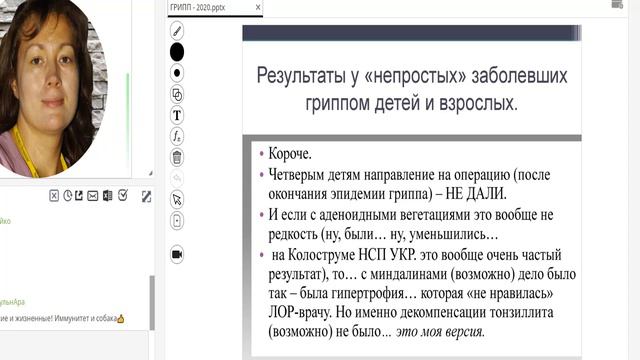Click the envelope email icon
The width and height of the screenshot is (640, 360).
pyautogui.click(x=93, y=196)
